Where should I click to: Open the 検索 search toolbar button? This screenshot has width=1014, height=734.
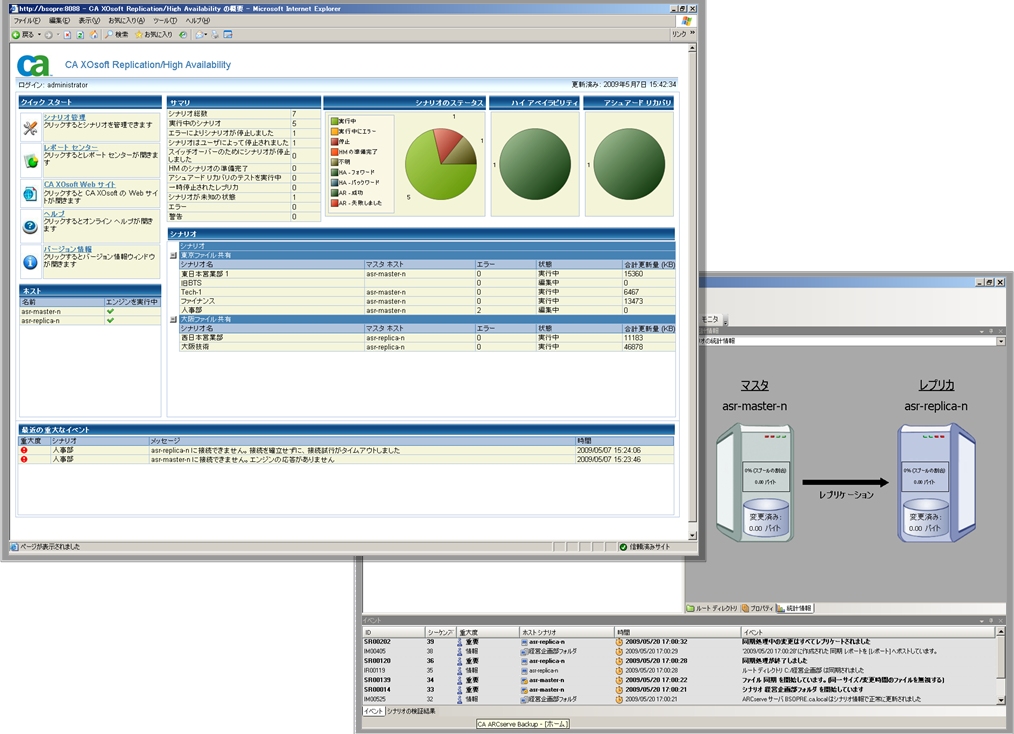coord(116,35)
